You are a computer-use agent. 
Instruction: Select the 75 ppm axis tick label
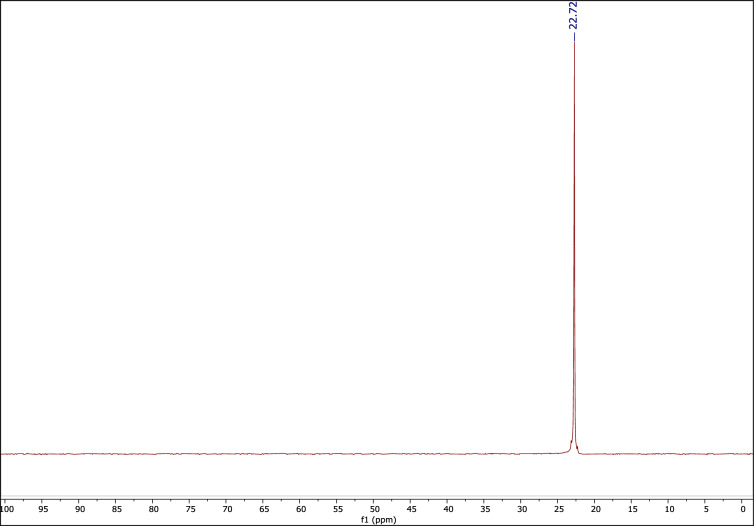tap(190, 509)
